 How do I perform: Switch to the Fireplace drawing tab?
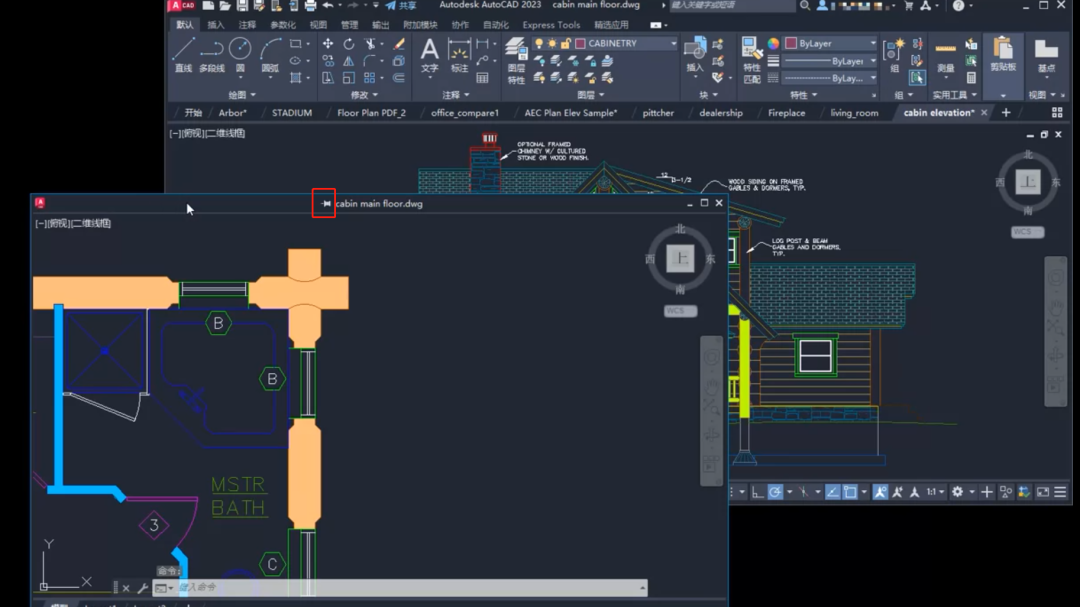tap(786, 113)
